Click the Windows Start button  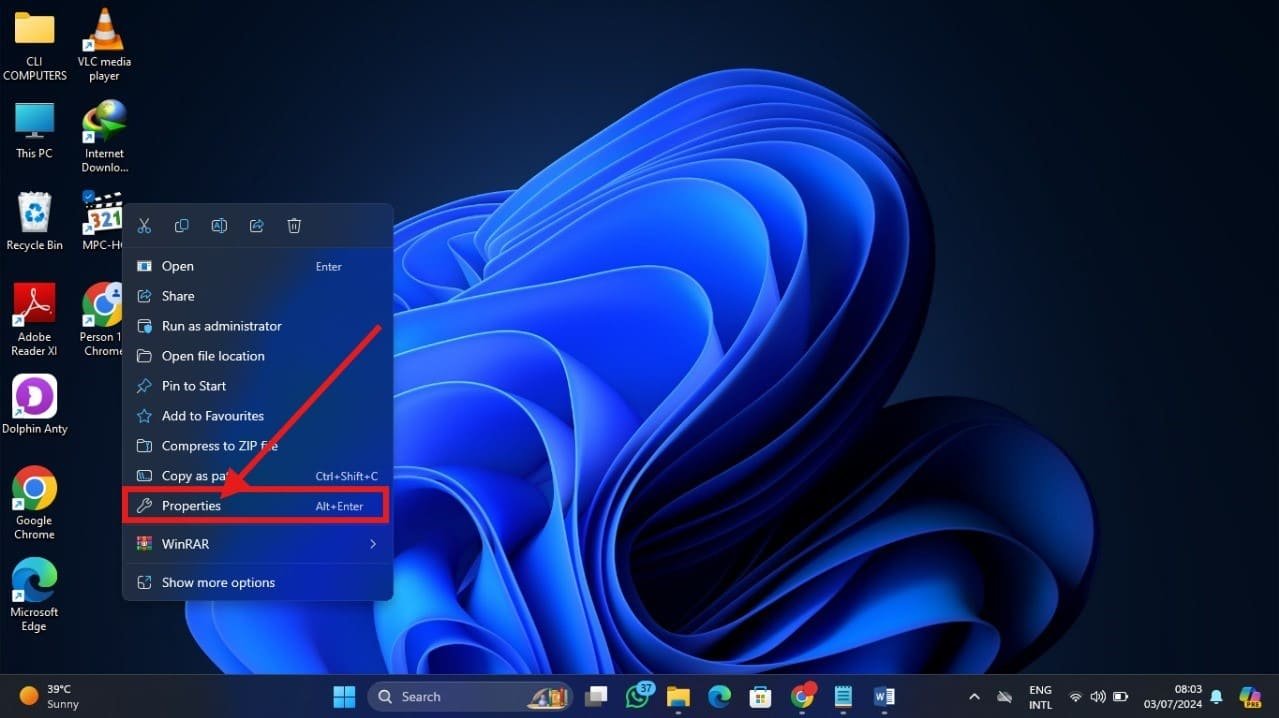[344, 696]
